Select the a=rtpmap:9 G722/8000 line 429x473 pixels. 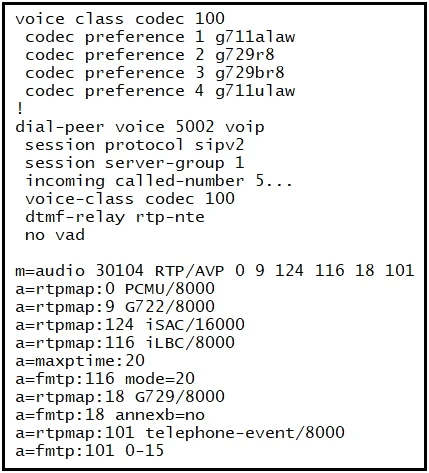pyautogui.click(x=115, y=307)
